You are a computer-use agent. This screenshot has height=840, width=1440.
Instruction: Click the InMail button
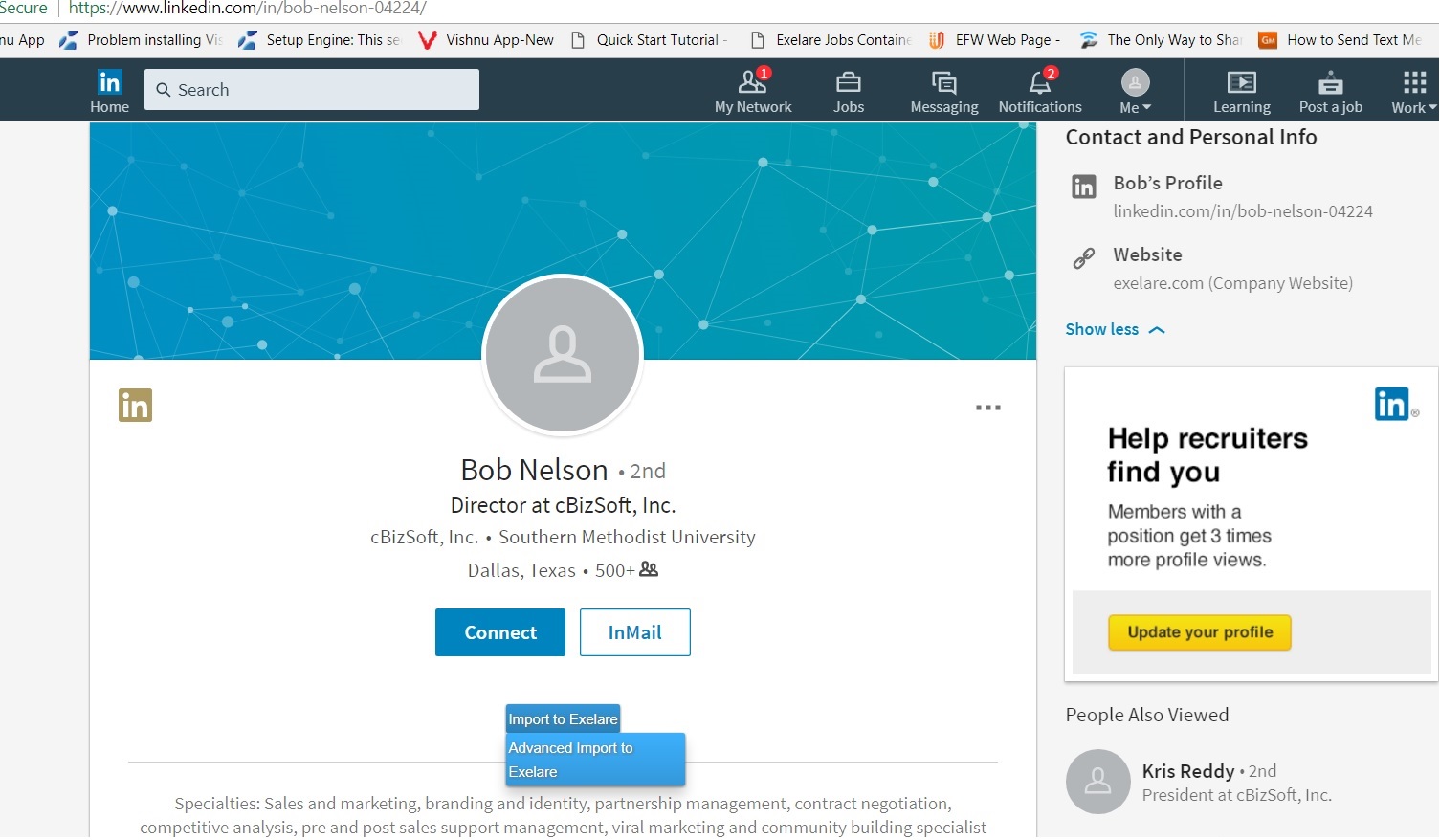tap(635, 632)
